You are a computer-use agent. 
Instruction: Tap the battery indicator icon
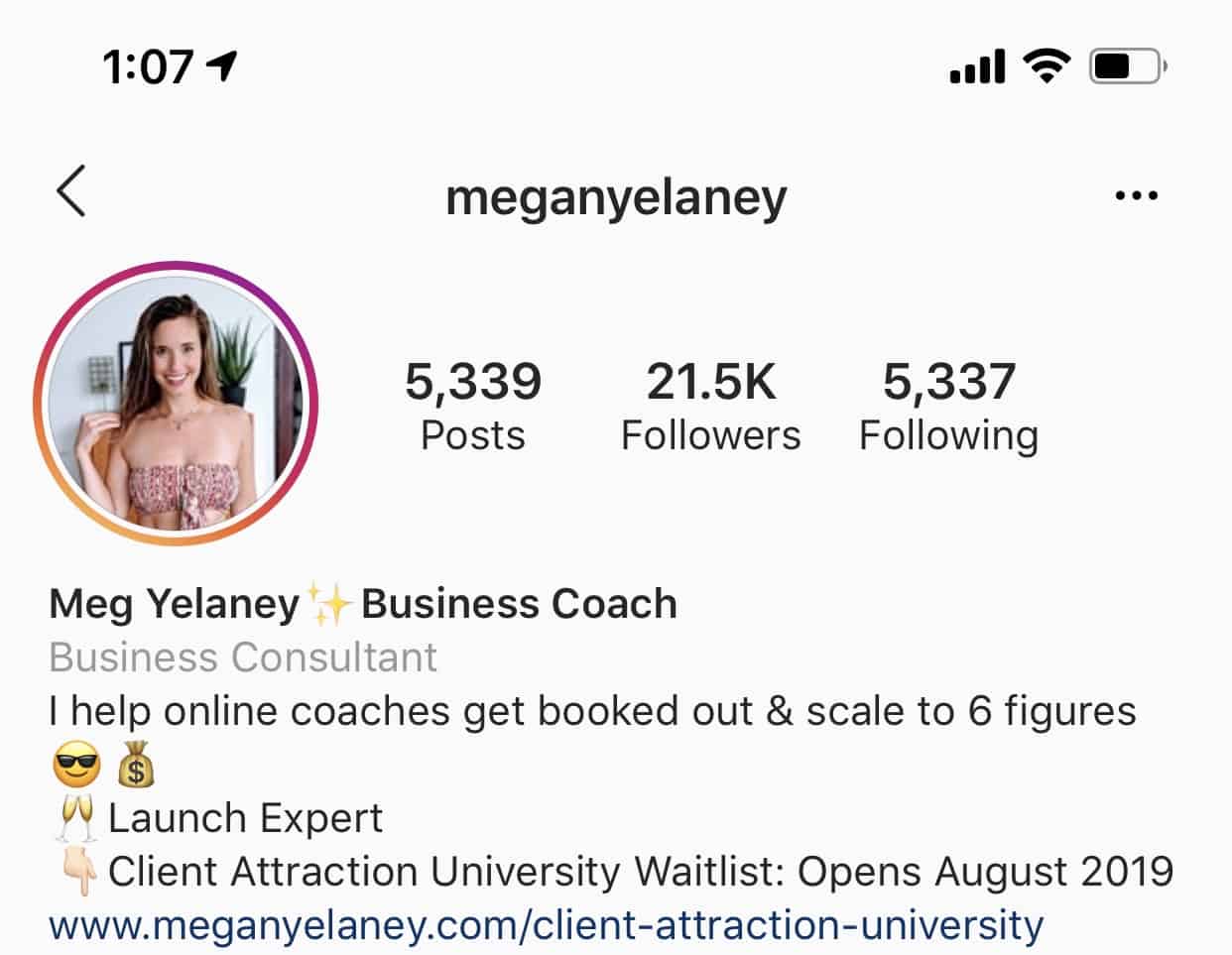point(1129,66)
